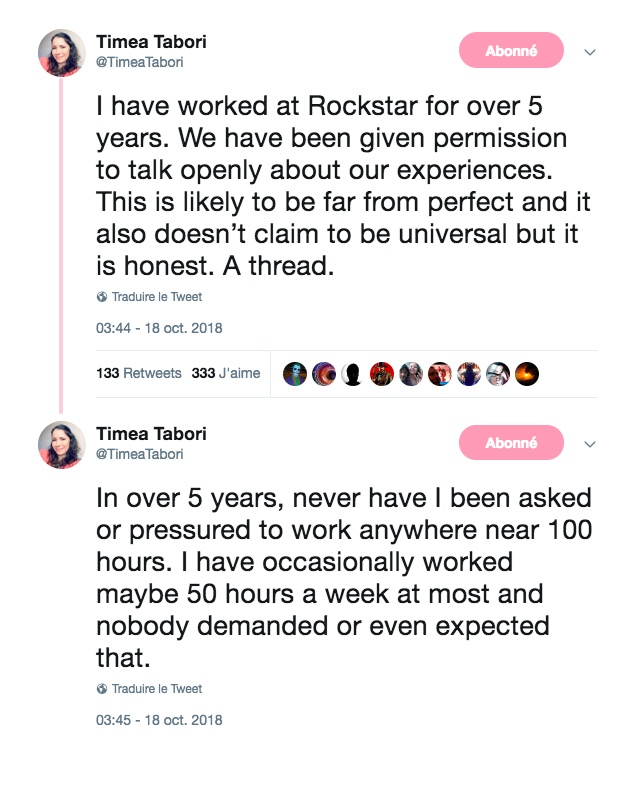Open the second liker avatar with purple swirl

click(323, 374)
